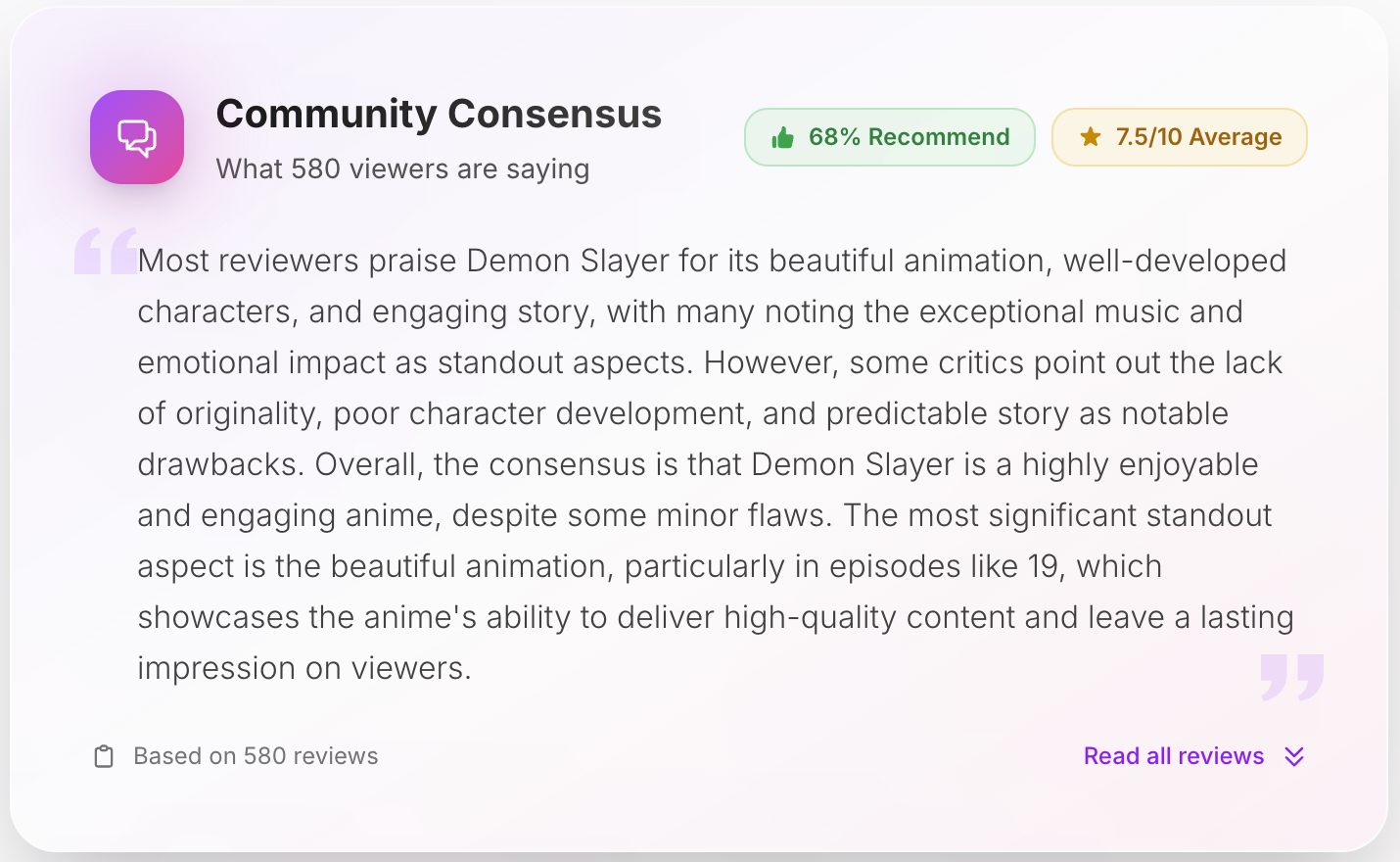Click the first line mentioning beautiful animation

click(x=712, y=261)
